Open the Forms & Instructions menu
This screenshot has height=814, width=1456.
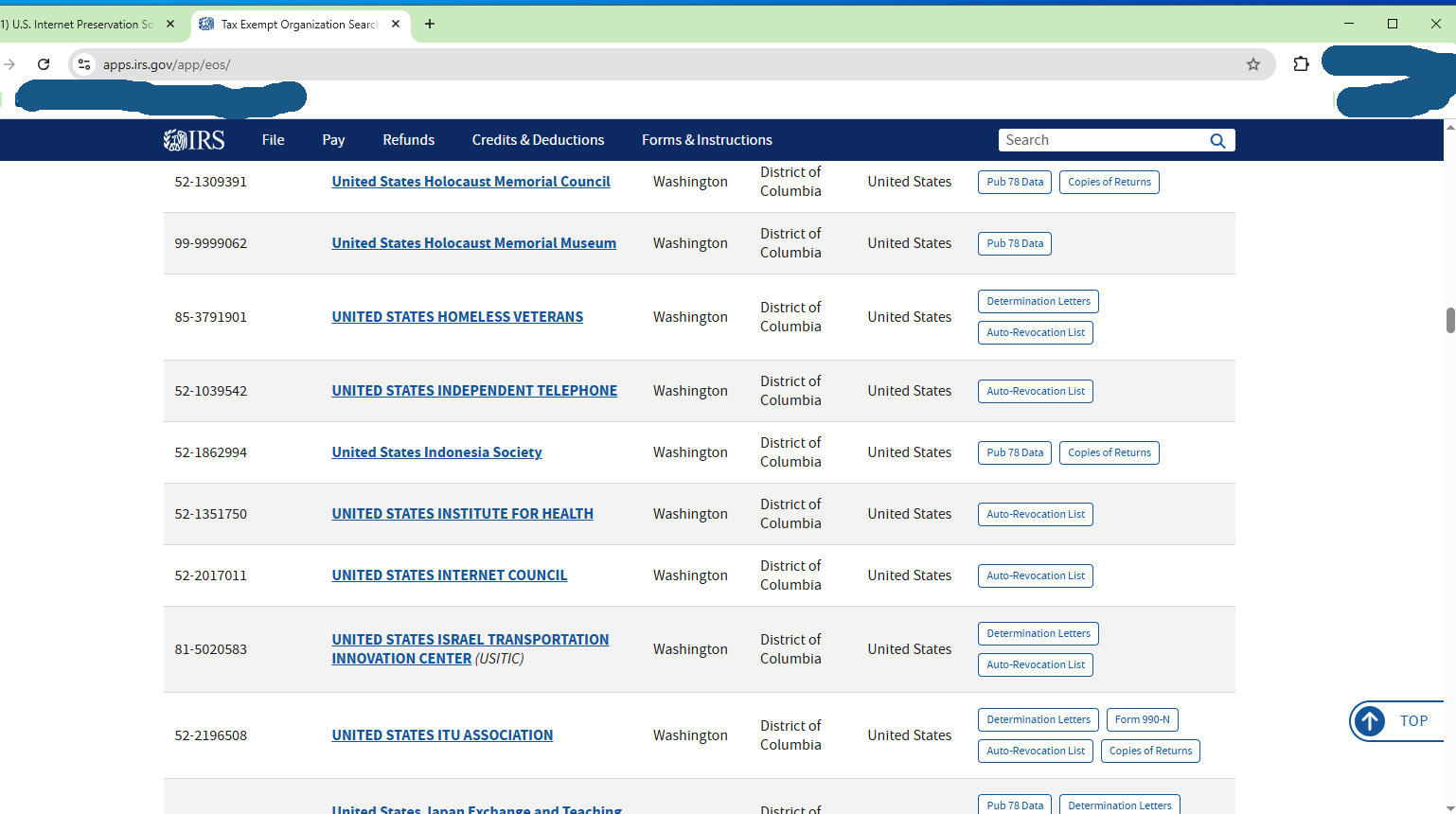click(x=707, y=140)
